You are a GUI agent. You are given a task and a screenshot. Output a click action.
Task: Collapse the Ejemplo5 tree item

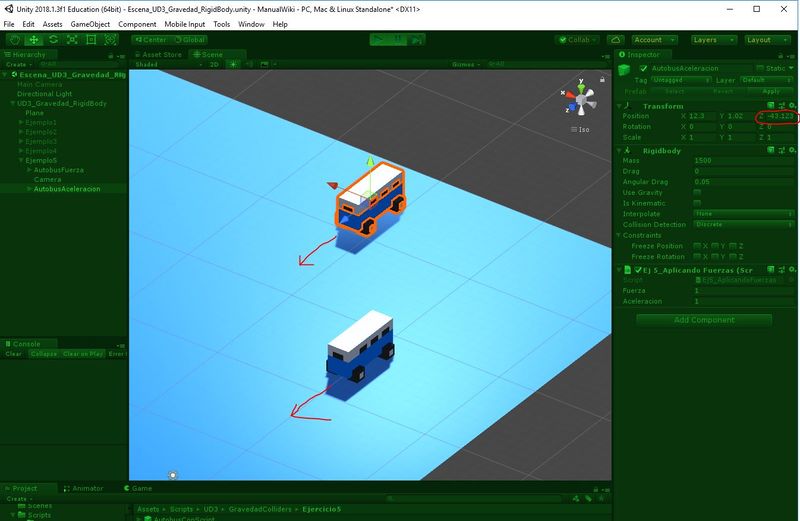click(21, 160)
